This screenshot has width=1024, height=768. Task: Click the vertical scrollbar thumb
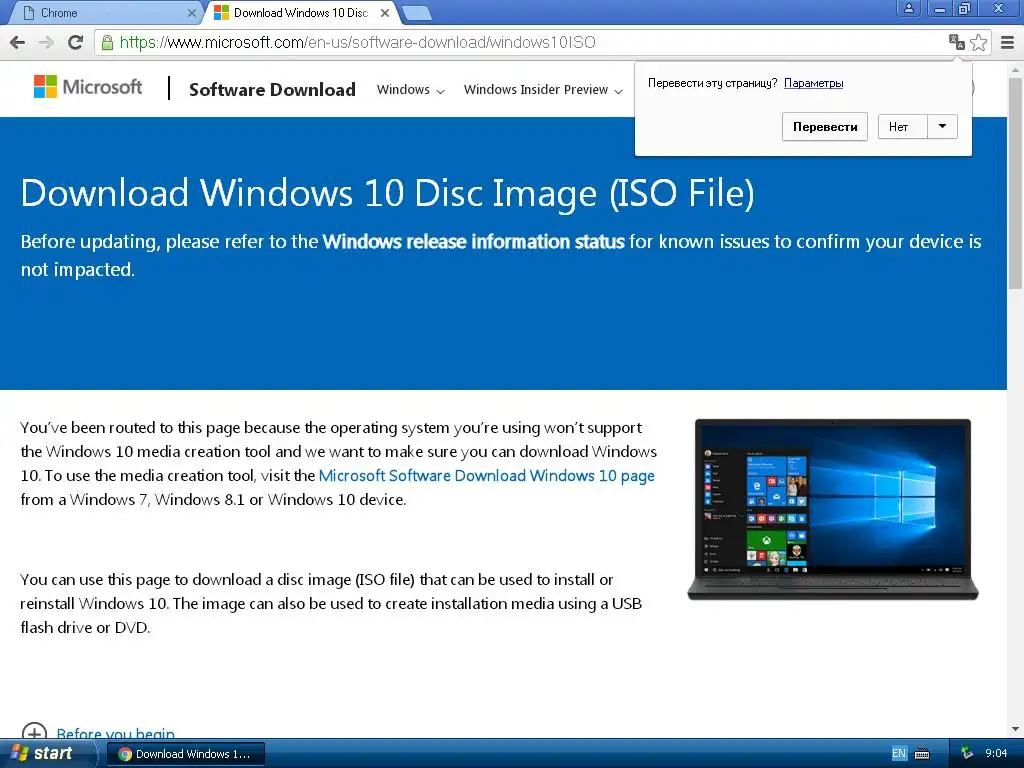pyautogui.click(x=1015, y=183)
